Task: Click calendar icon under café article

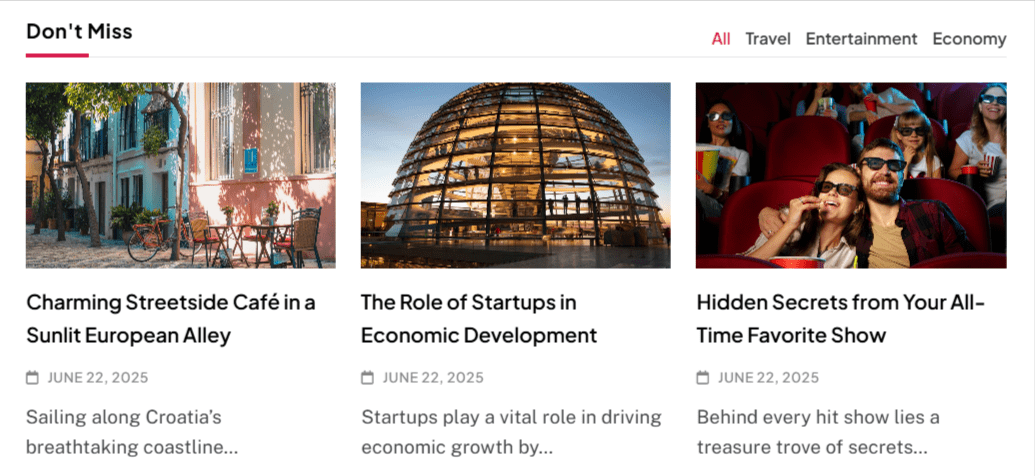Action: (x=33, y=378)
